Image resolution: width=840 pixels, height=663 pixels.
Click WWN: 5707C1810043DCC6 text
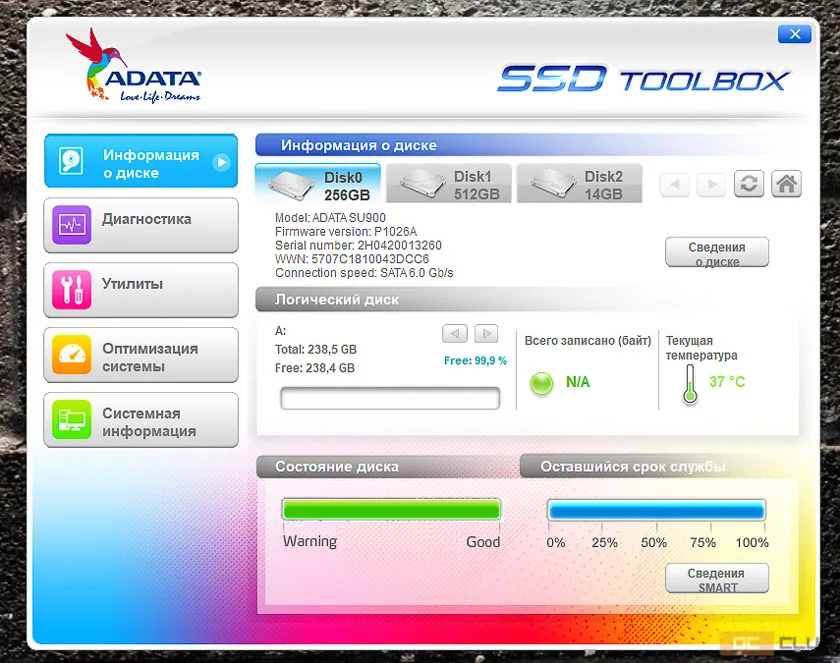352,259
